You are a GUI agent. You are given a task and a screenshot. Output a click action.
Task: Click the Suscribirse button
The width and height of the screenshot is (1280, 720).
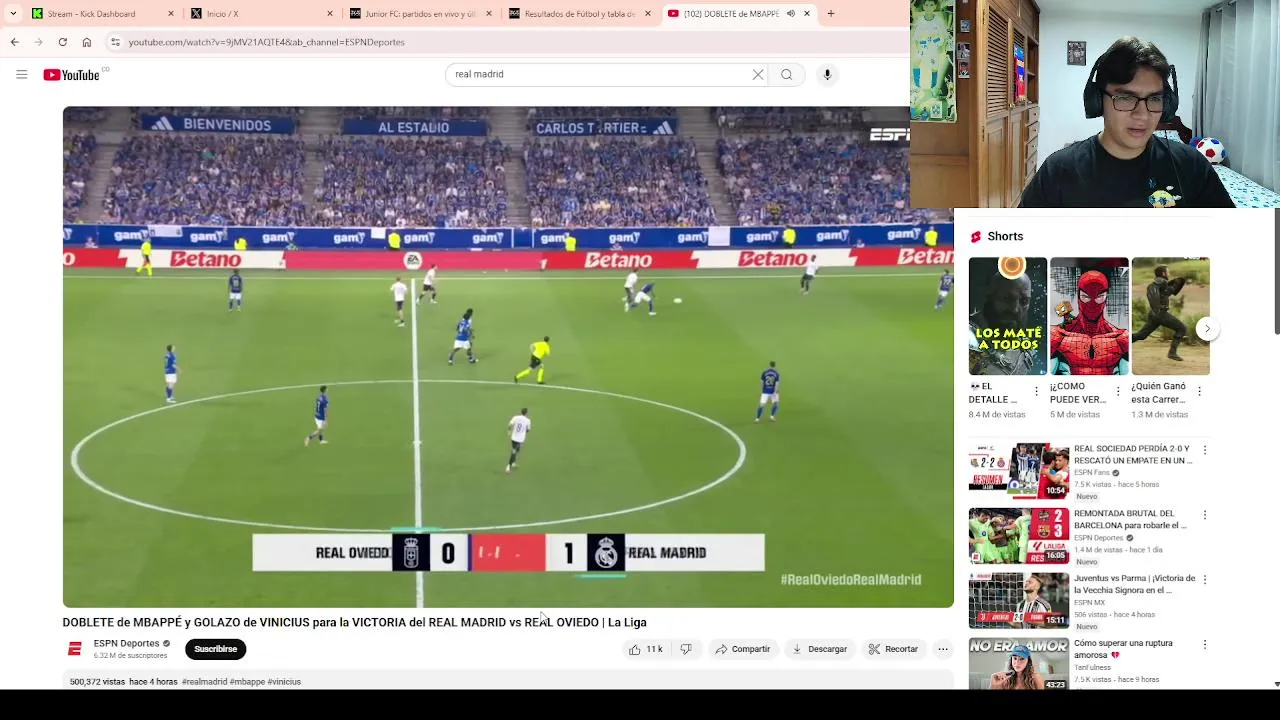coord(216,649)
